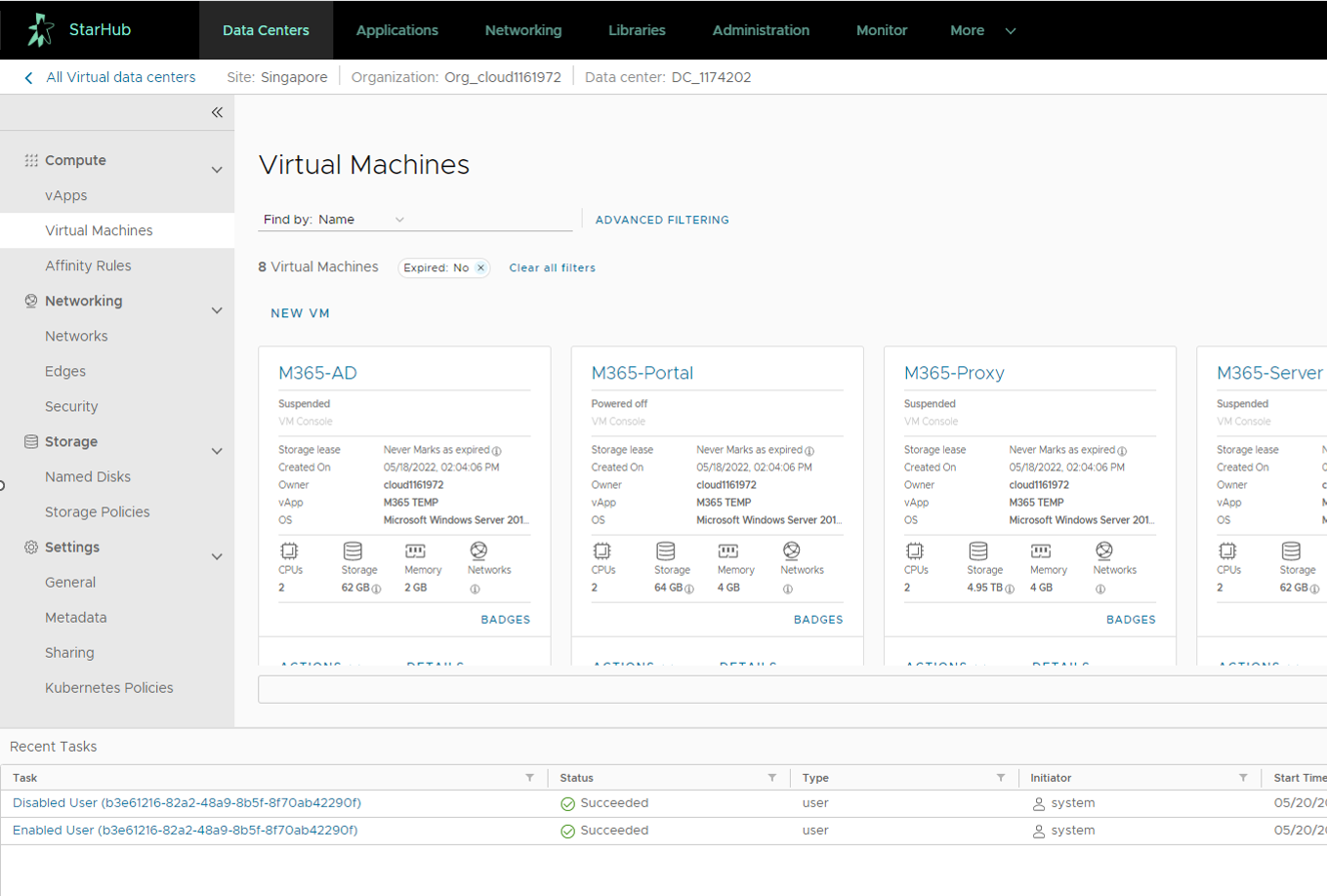The height and width of the screenshot is (896, 1327).
Task: Filter the Task column in Recent Tasks
Action: pos(529,778)
